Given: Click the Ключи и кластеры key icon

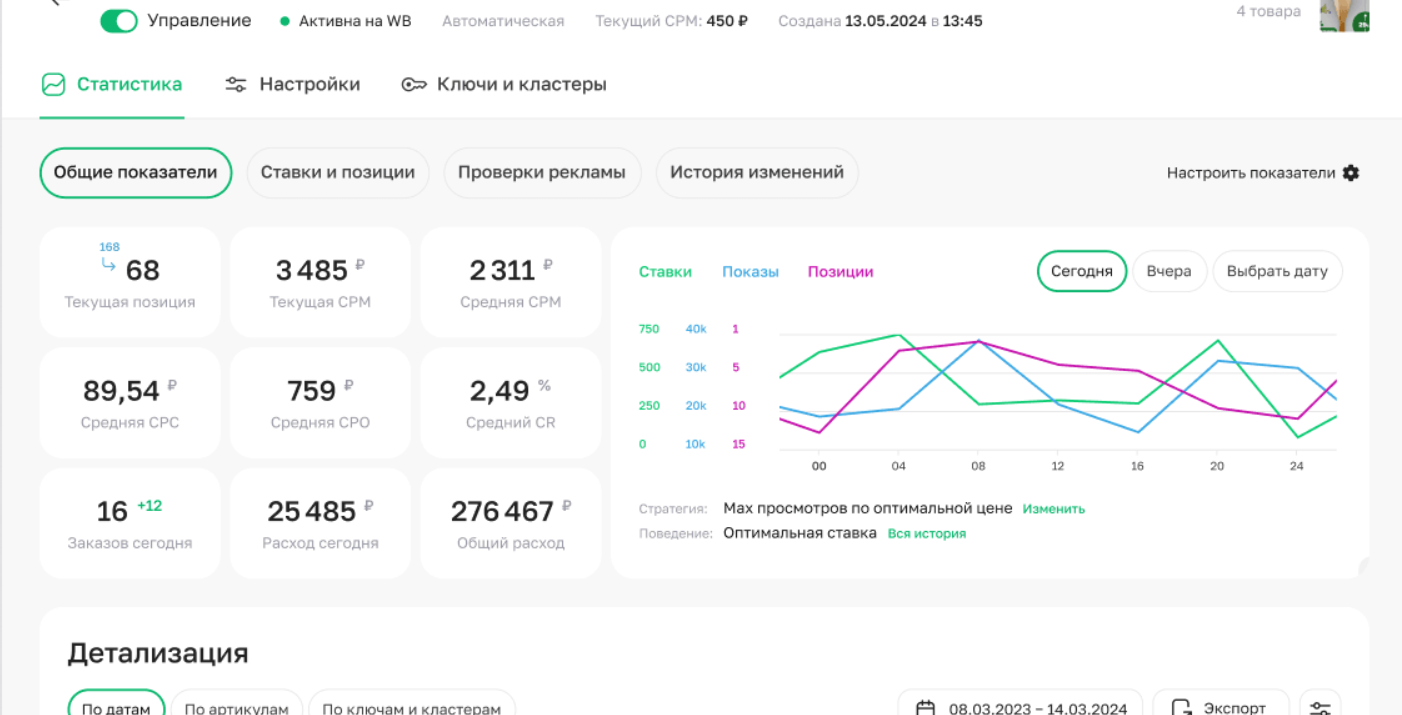Looking at the screenshot, I should click(414, 84).
